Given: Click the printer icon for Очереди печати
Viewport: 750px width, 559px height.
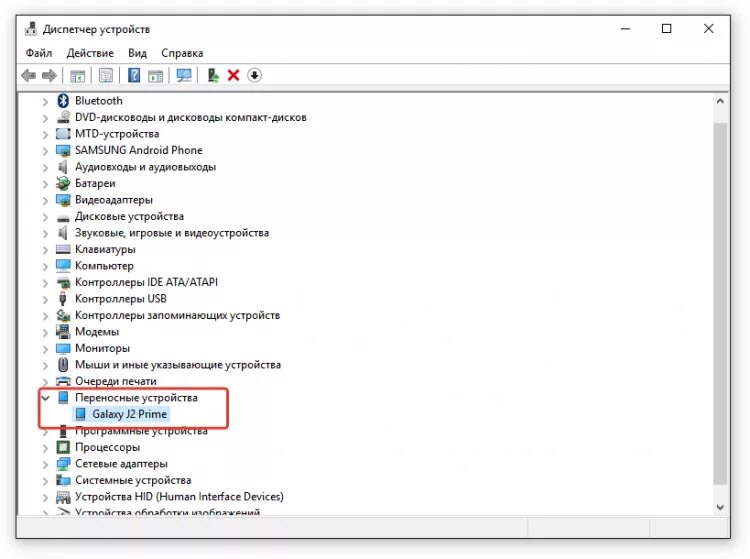Looking at the screenshot, I should (63, 381).
